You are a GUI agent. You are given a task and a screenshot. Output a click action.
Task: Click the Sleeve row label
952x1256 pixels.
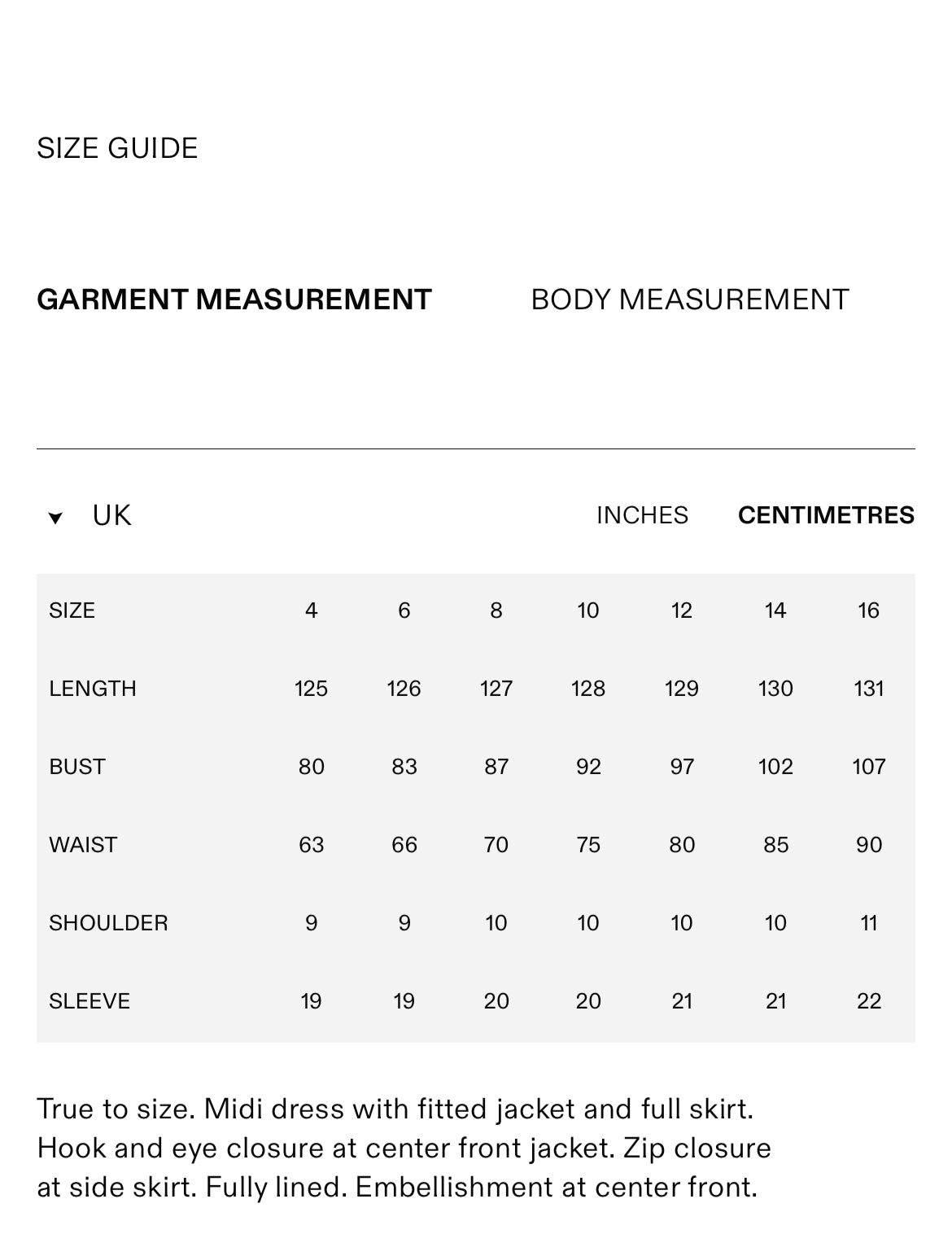tap(90, 1001)
